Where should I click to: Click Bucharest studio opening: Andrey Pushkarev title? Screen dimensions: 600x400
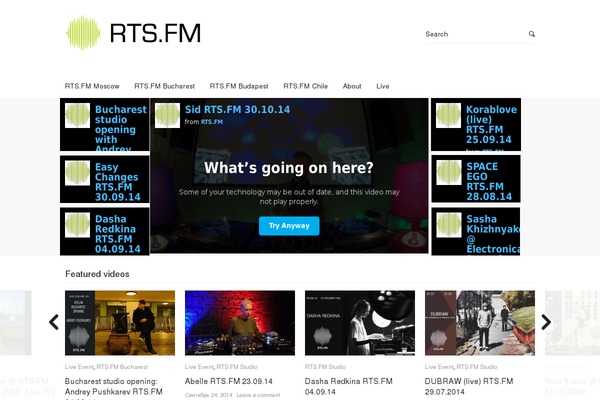coord(114,387)
